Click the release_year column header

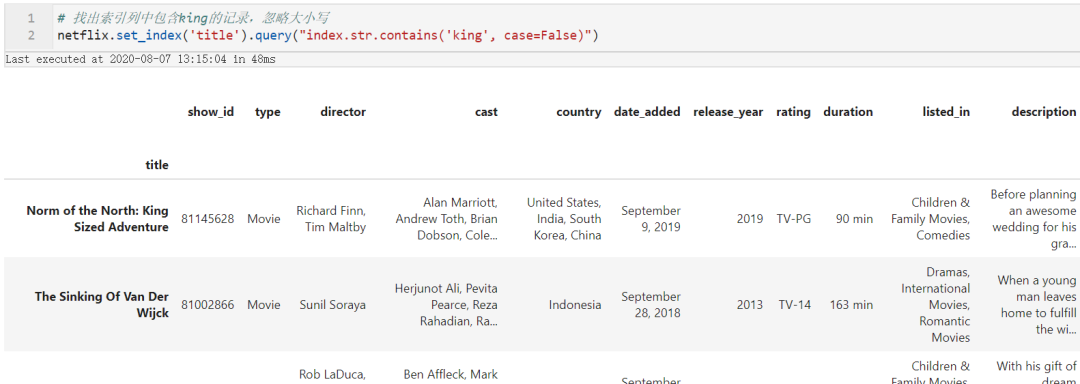pyautogui.click(x=728, y=111)
